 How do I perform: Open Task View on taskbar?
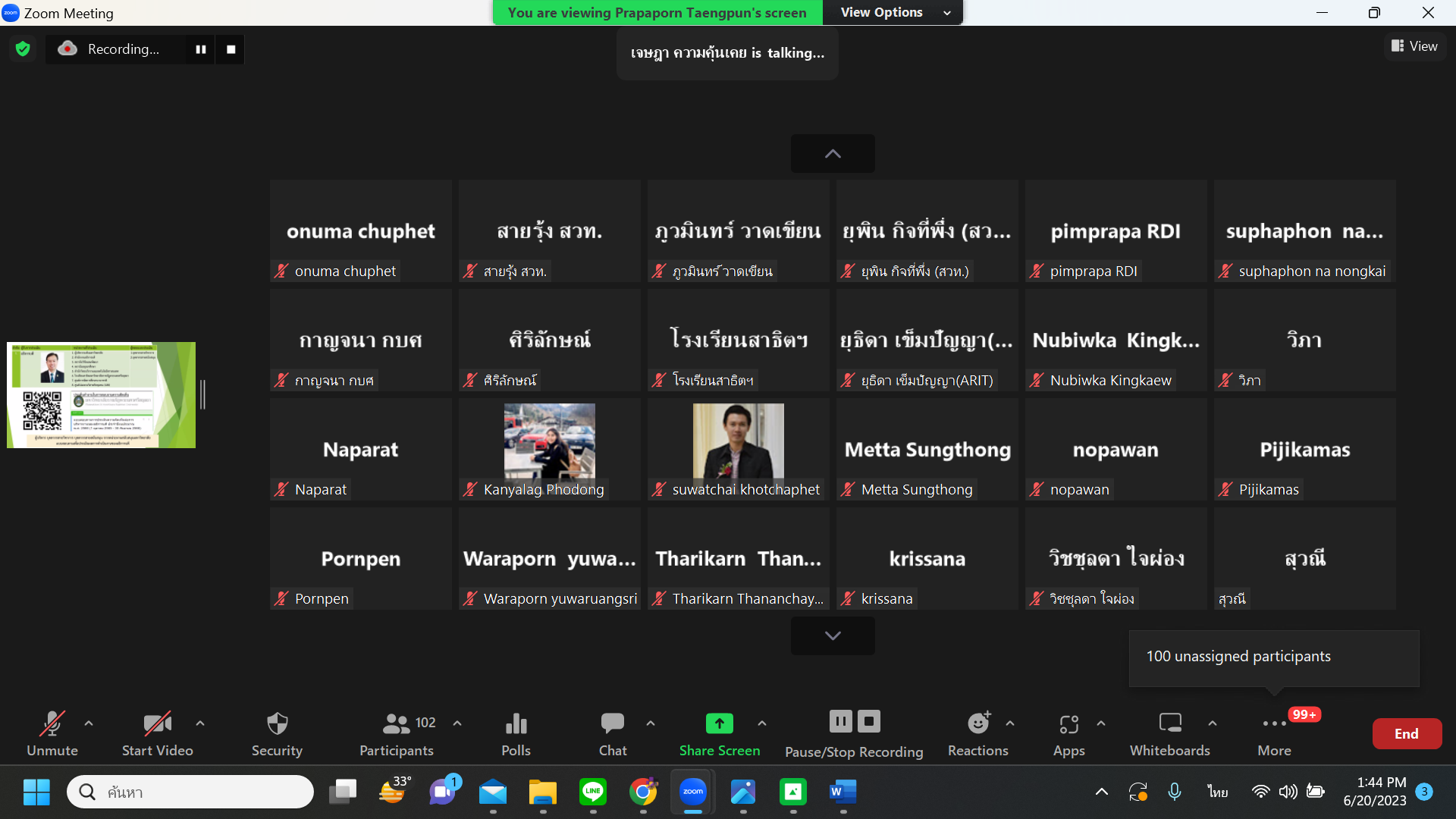[x=343, y=792]
